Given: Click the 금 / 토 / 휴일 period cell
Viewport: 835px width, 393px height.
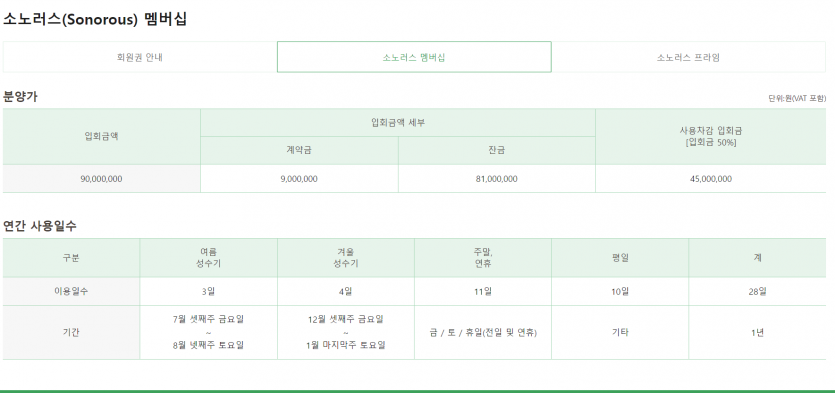Looking at the screenshot, I should click(483, 332).
